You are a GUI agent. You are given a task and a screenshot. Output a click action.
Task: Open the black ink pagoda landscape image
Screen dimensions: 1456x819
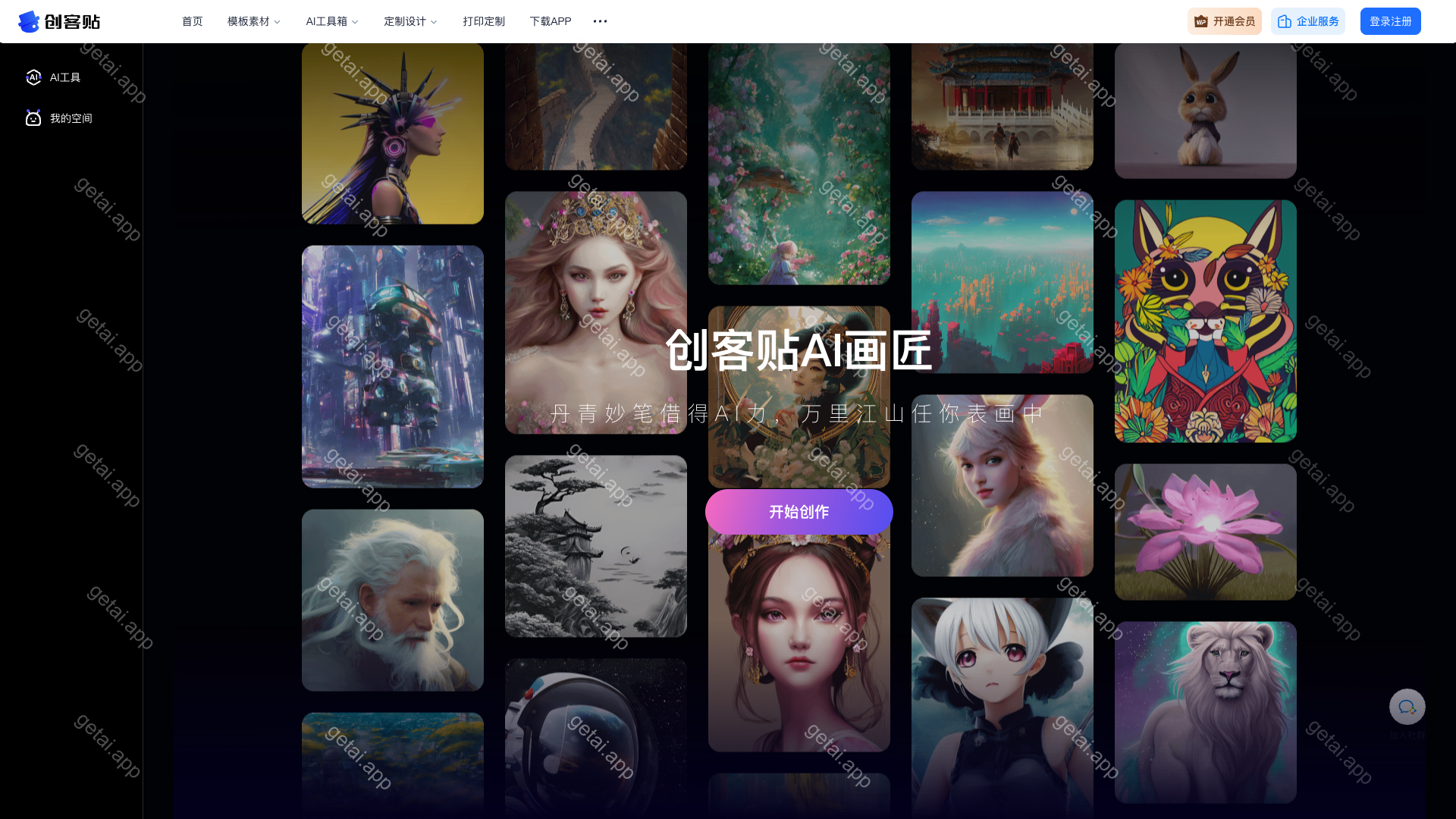coord(596,546)
